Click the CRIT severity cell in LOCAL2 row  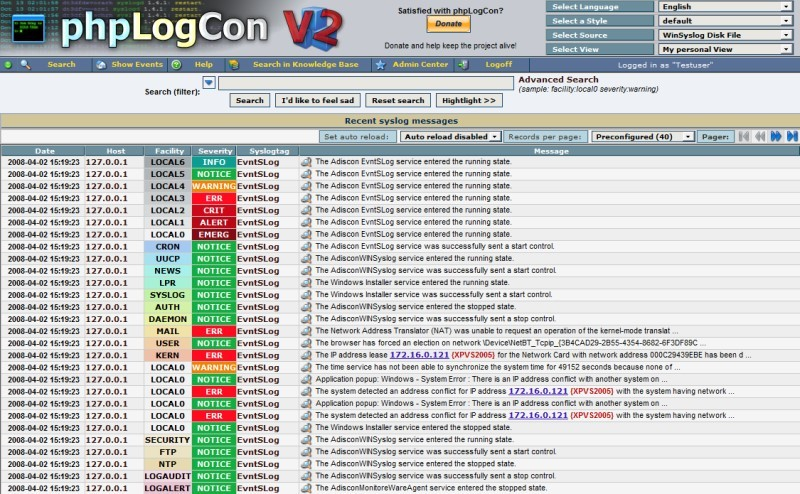pos(214,210)
